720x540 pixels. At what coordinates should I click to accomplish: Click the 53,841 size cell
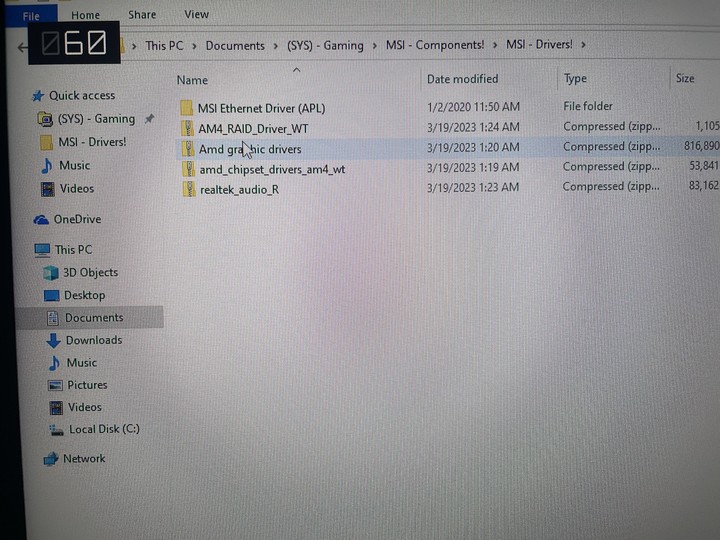(704, 166)
